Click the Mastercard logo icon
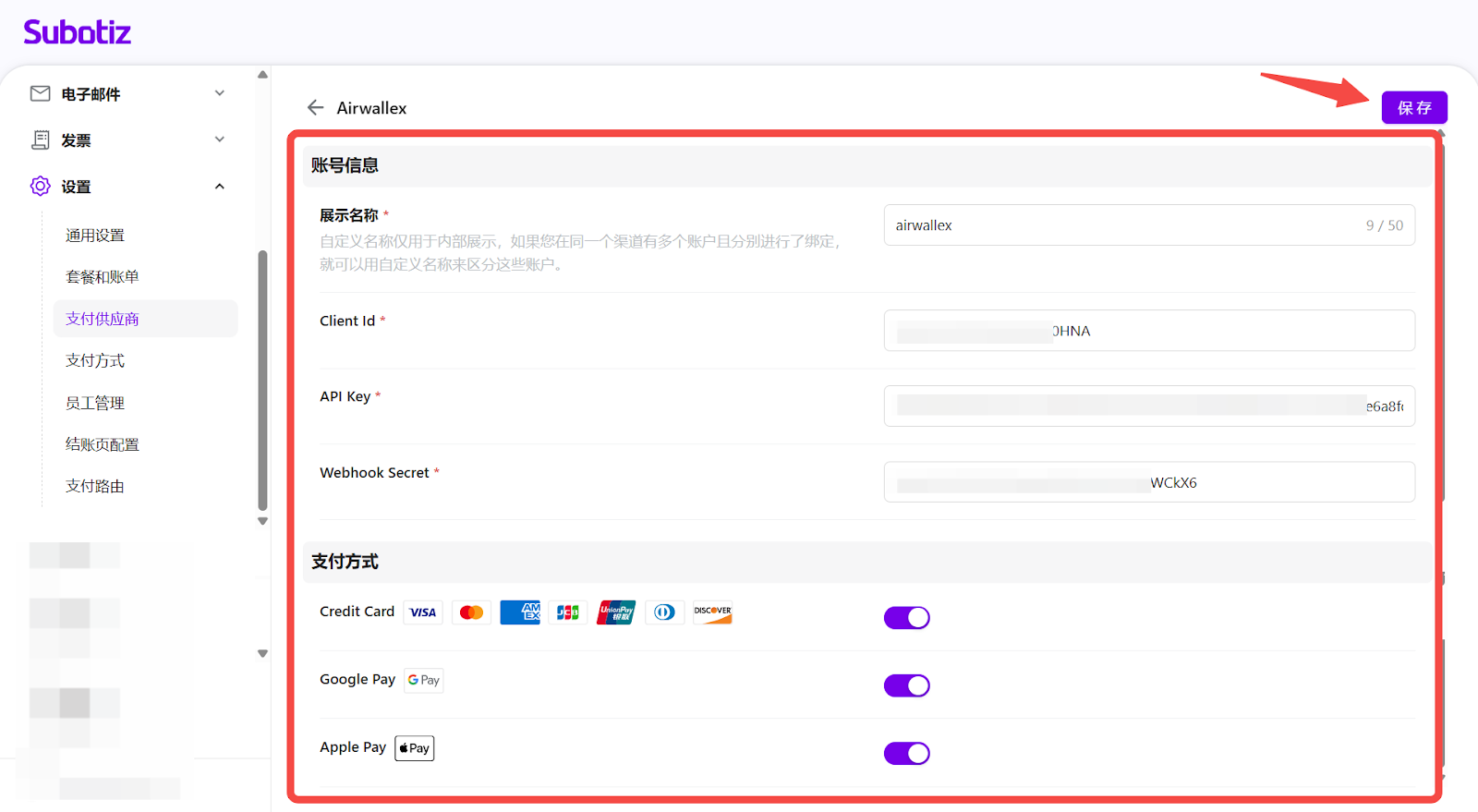 [x=471, y=612]
